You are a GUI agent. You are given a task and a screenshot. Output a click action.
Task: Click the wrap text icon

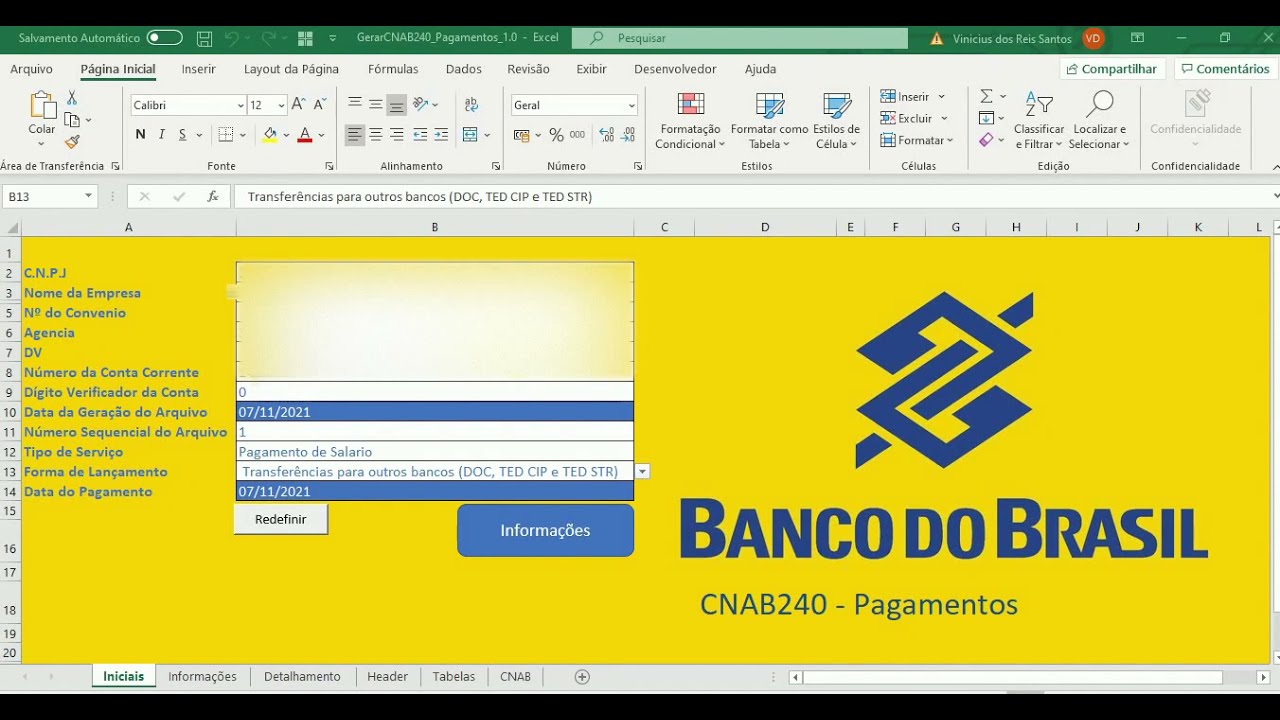470,104
